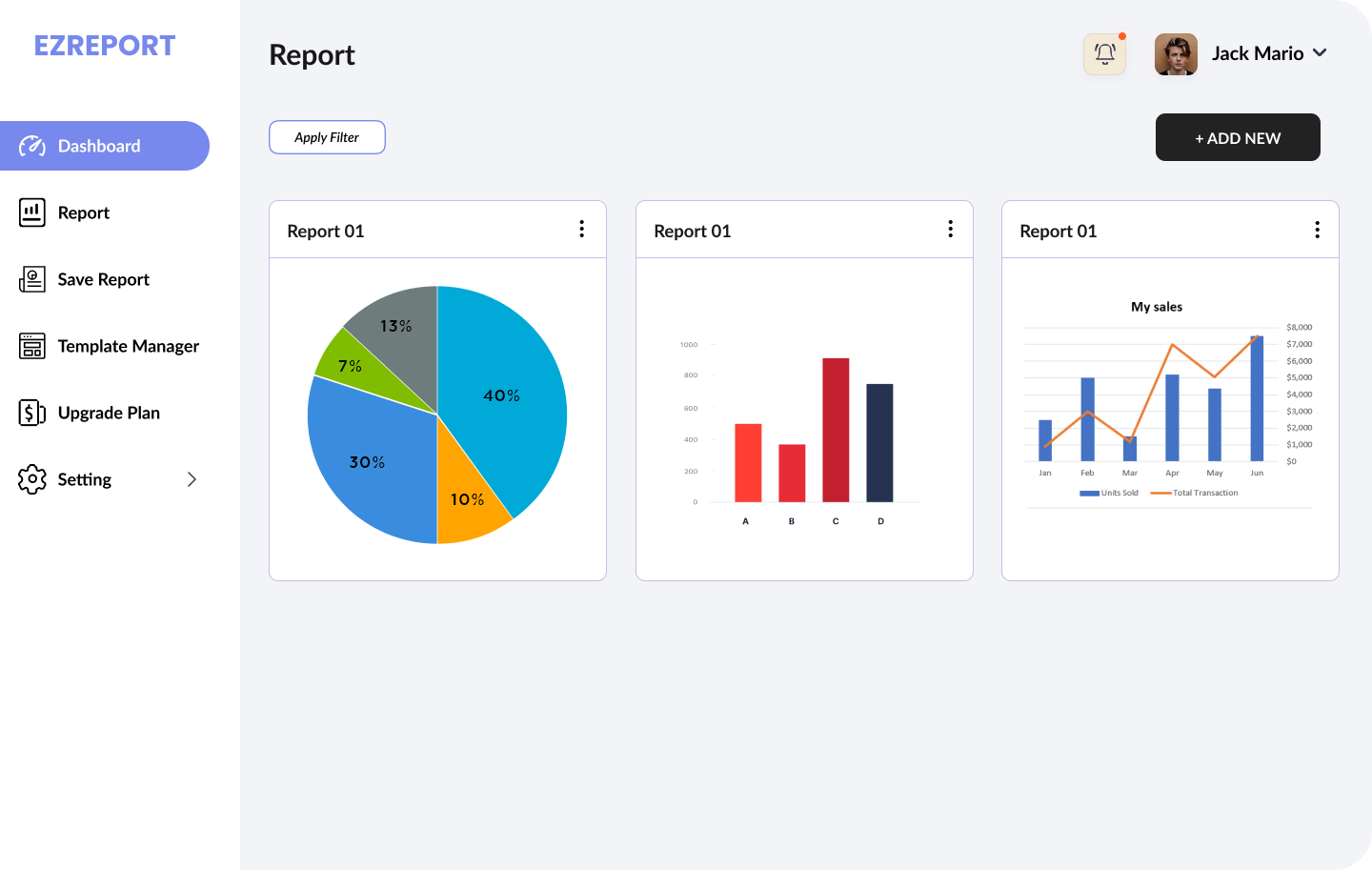Click the 40% slice of the pie chart
Viewport: 1372px width, 870px height.
500,395
